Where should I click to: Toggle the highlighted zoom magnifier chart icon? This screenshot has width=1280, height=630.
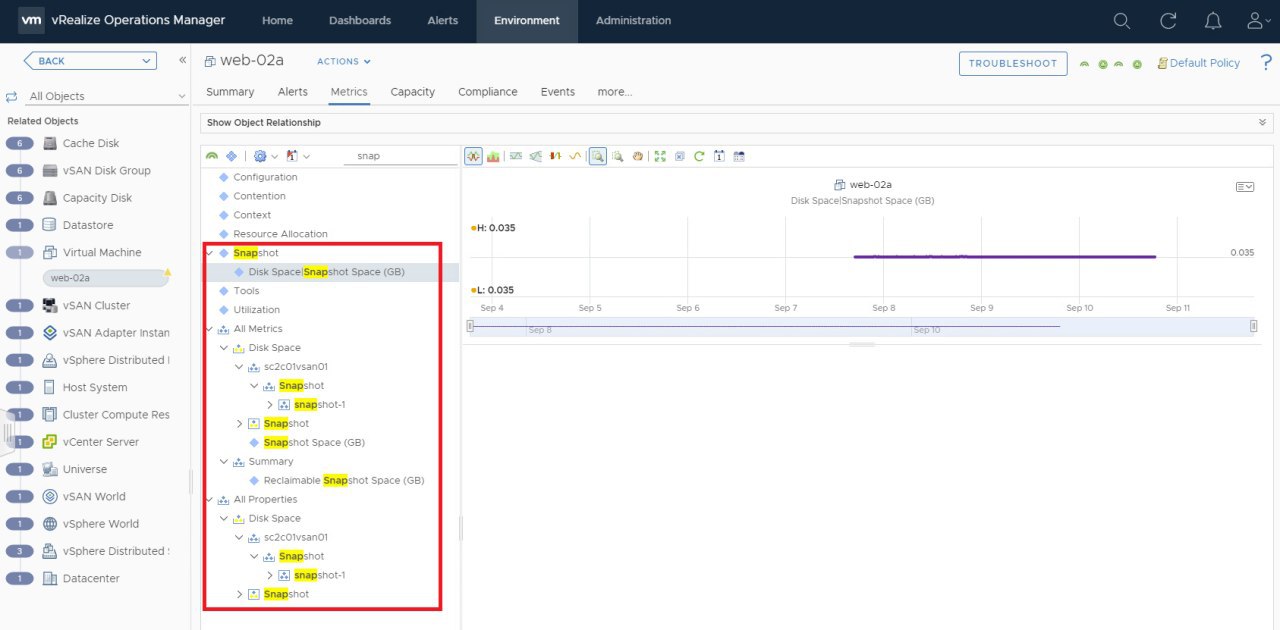point(597,156)
